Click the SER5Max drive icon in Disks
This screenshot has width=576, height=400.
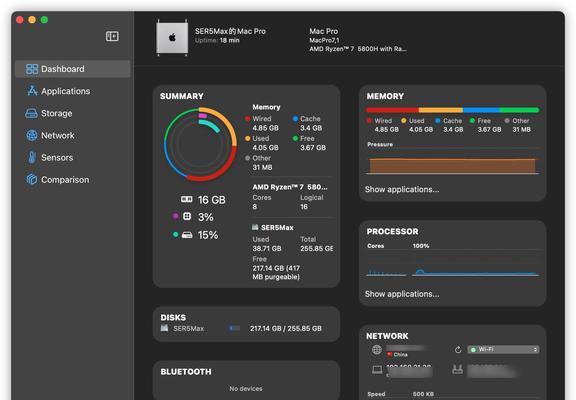click(164, 328)
